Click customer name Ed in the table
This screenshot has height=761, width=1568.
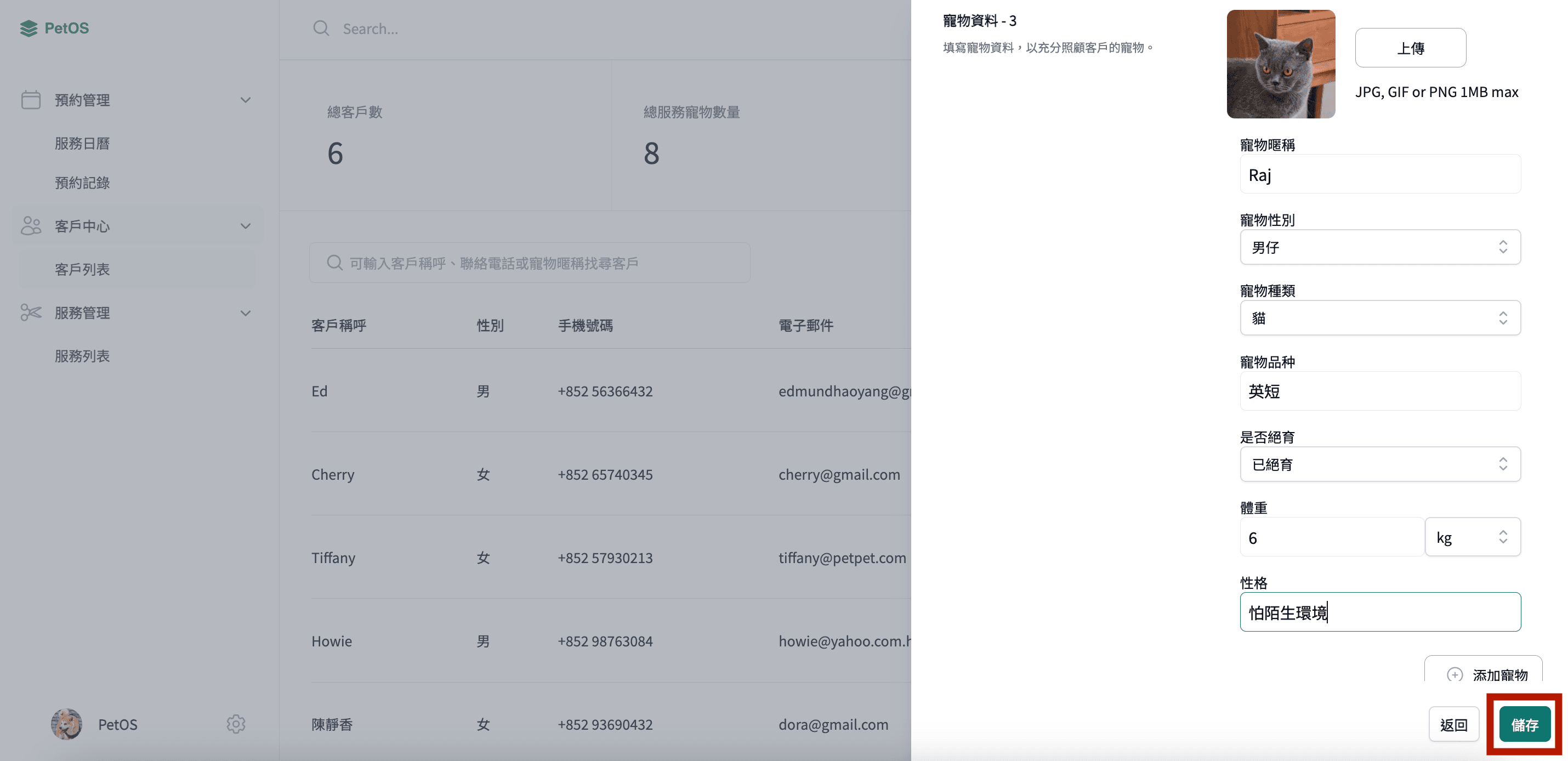pos(320,391)
